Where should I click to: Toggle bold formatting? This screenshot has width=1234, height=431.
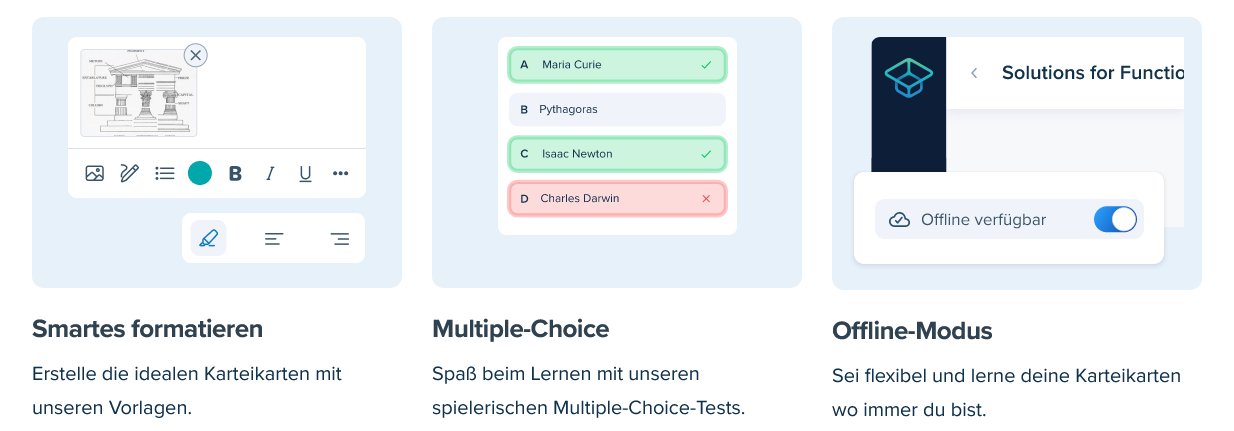235,174
